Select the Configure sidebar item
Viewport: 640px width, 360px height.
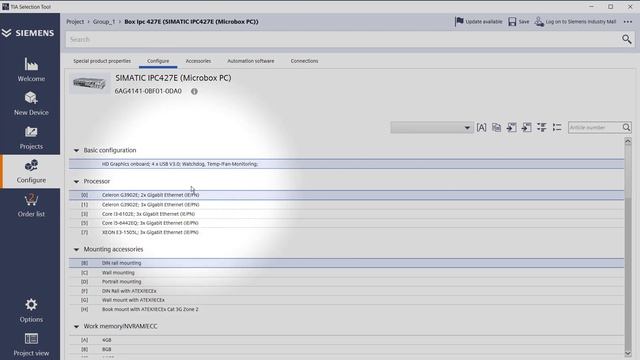point(31,171)
